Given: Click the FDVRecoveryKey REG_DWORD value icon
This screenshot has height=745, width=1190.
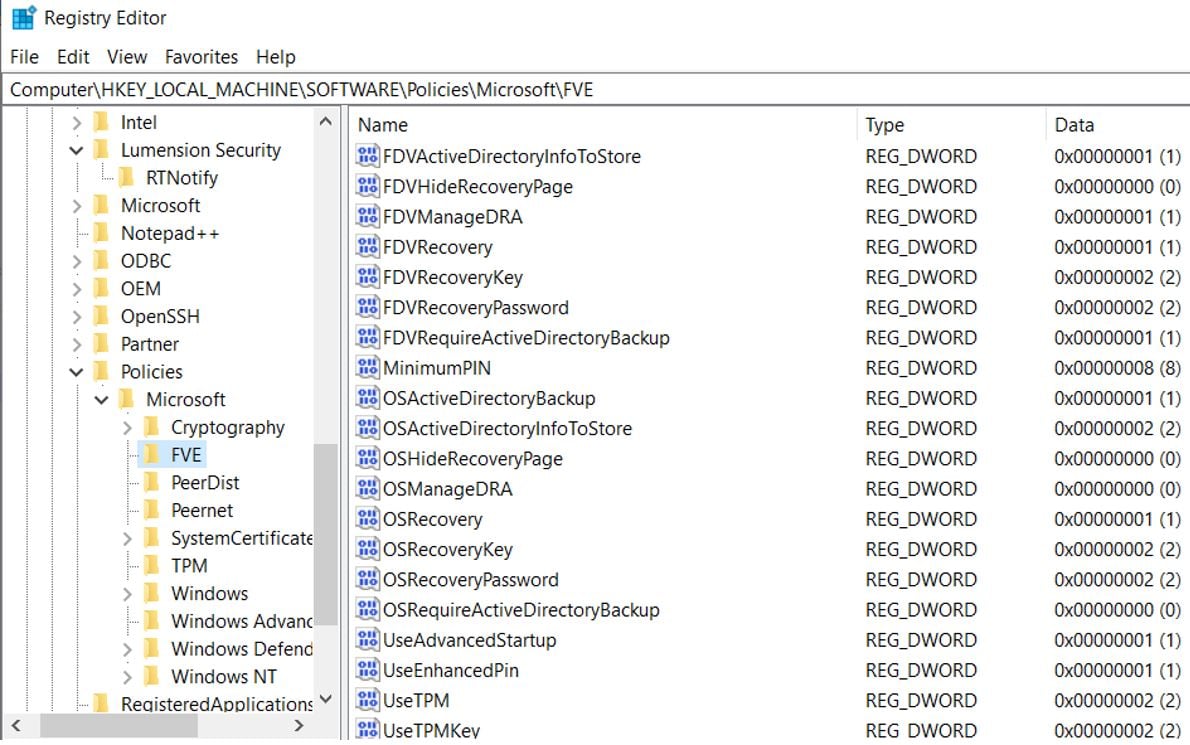Looking at the screenshot, I should 366,277.
